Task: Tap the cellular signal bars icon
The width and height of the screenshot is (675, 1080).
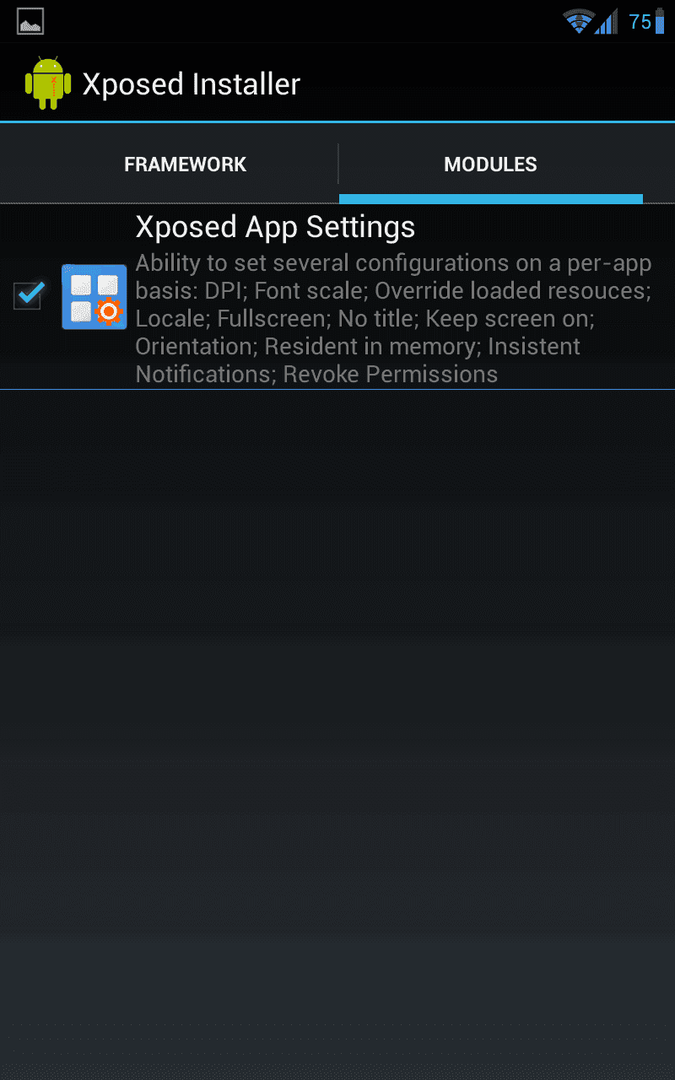Action: tap(606, 23)
